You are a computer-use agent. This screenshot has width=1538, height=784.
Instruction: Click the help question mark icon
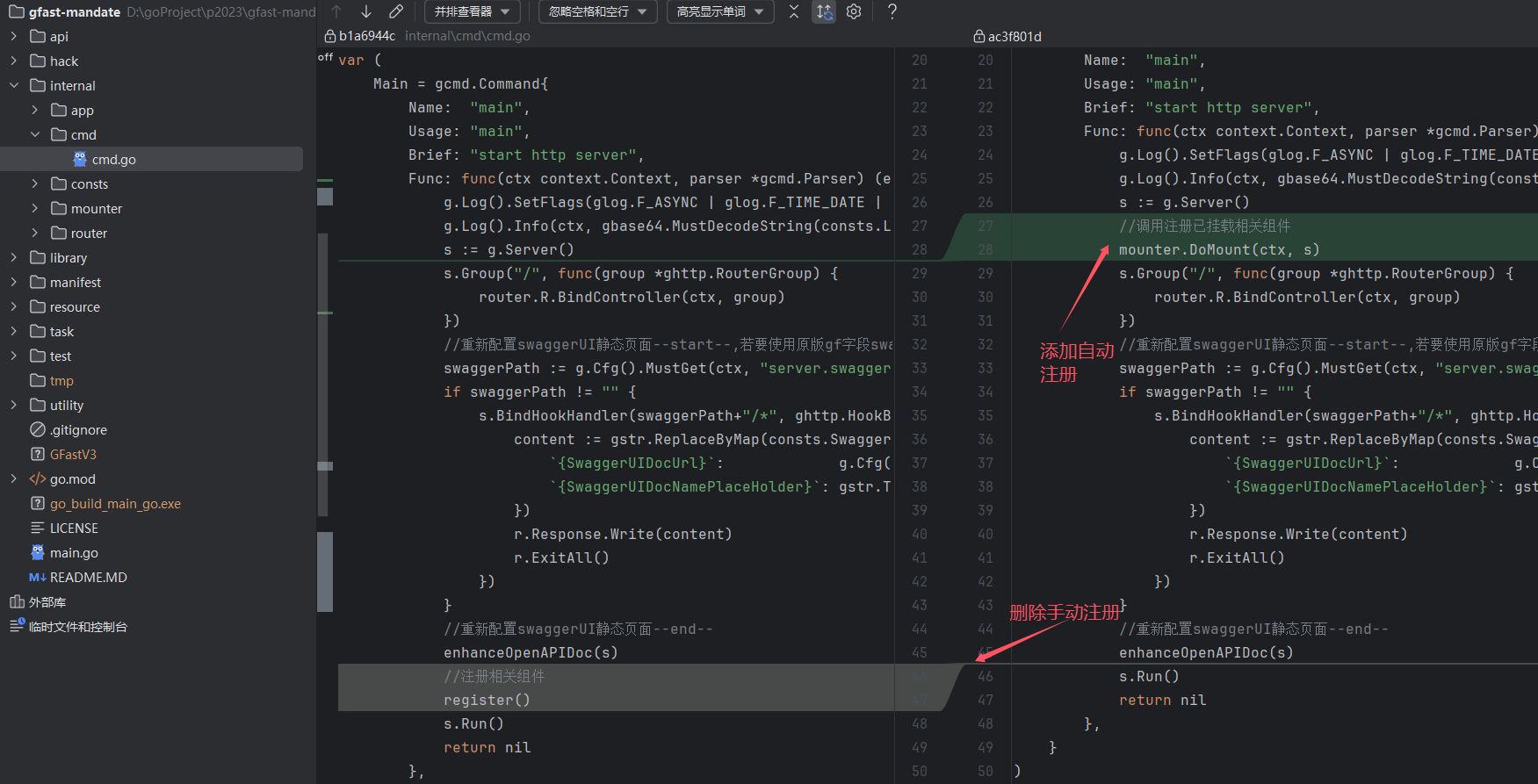(x=892, y=11)
